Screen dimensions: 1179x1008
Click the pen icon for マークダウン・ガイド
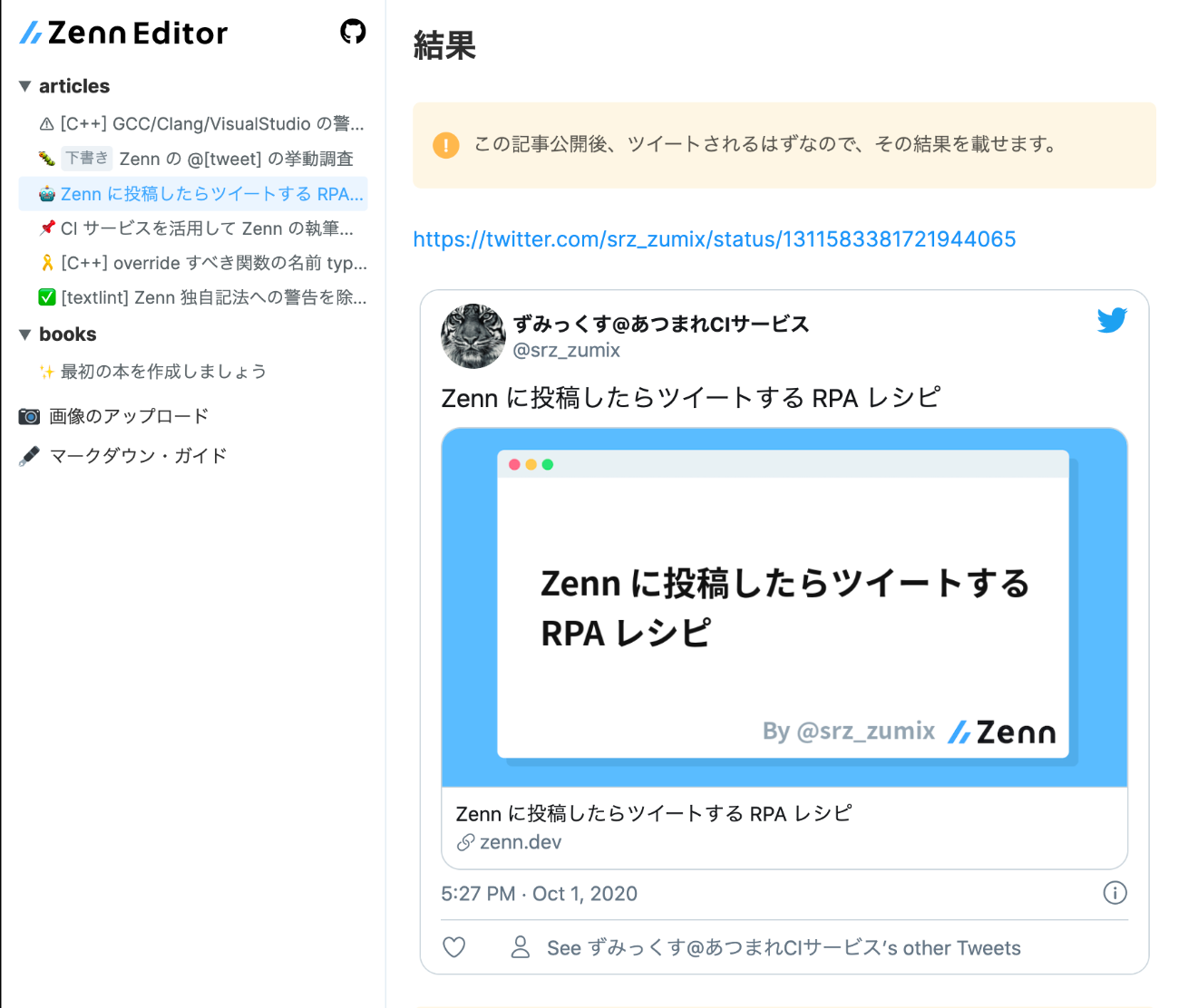point(30,456)
